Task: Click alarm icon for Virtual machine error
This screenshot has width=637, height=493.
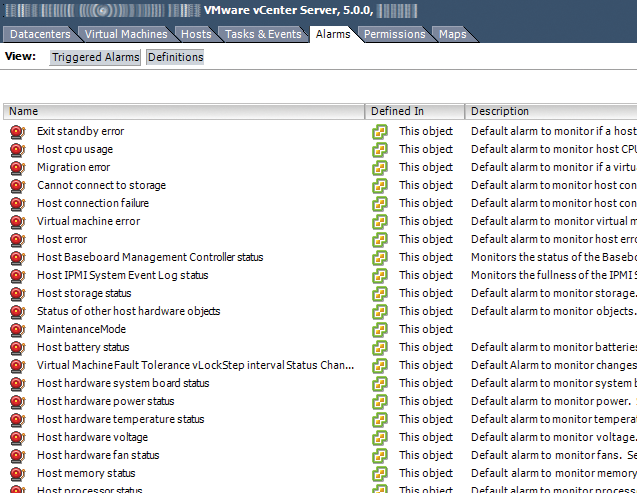Action: [18, 221]
